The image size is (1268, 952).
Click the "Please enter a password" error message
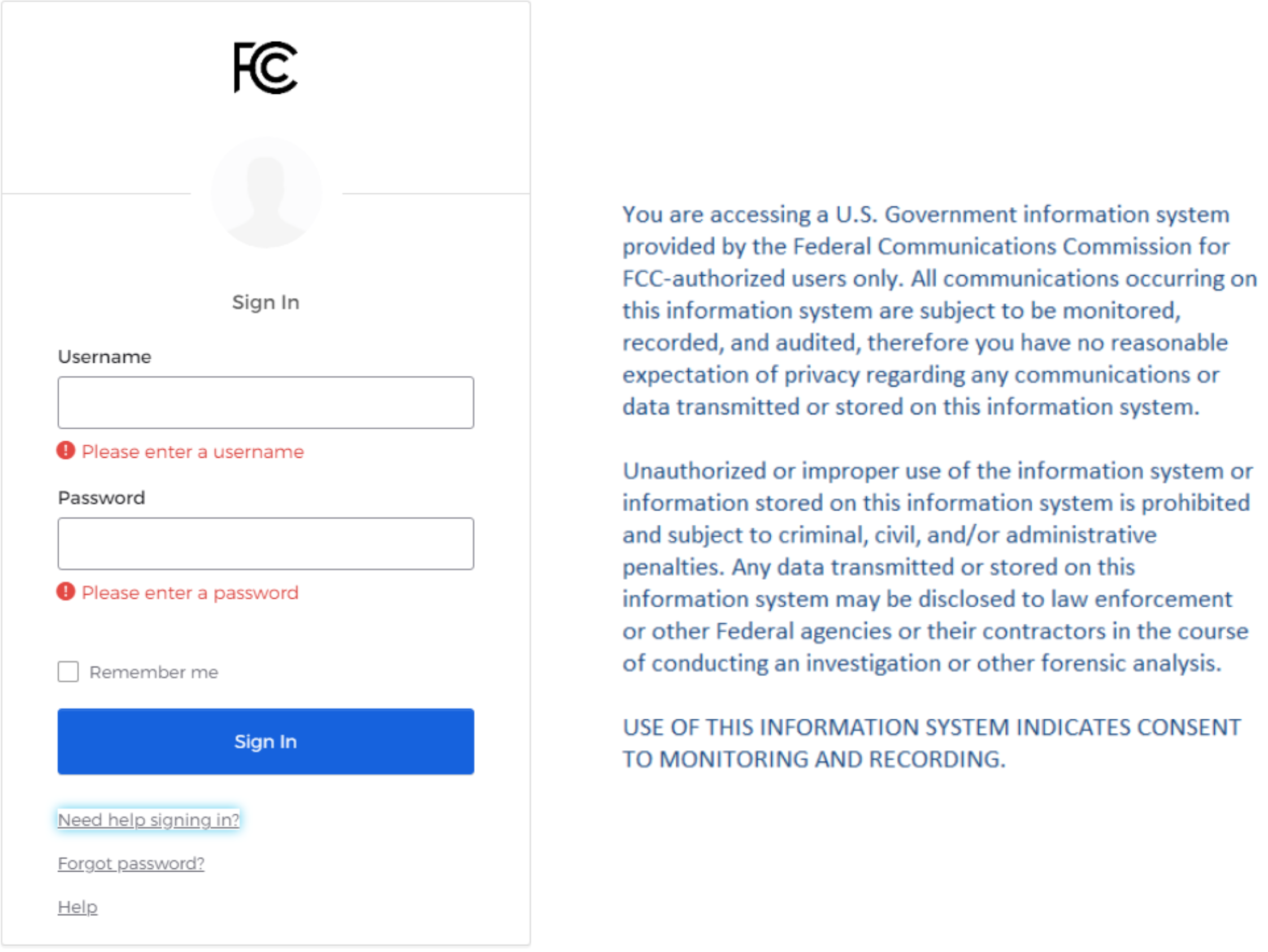(190, 593)
